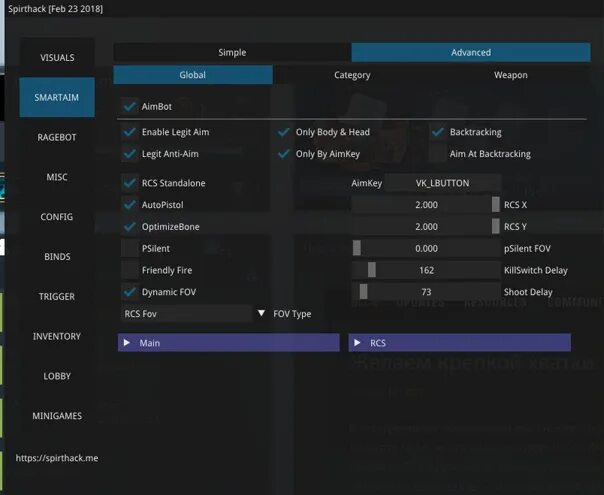Switch to the Category tab
The height and width of the screenshot is (495, 604).
point(352,75)
